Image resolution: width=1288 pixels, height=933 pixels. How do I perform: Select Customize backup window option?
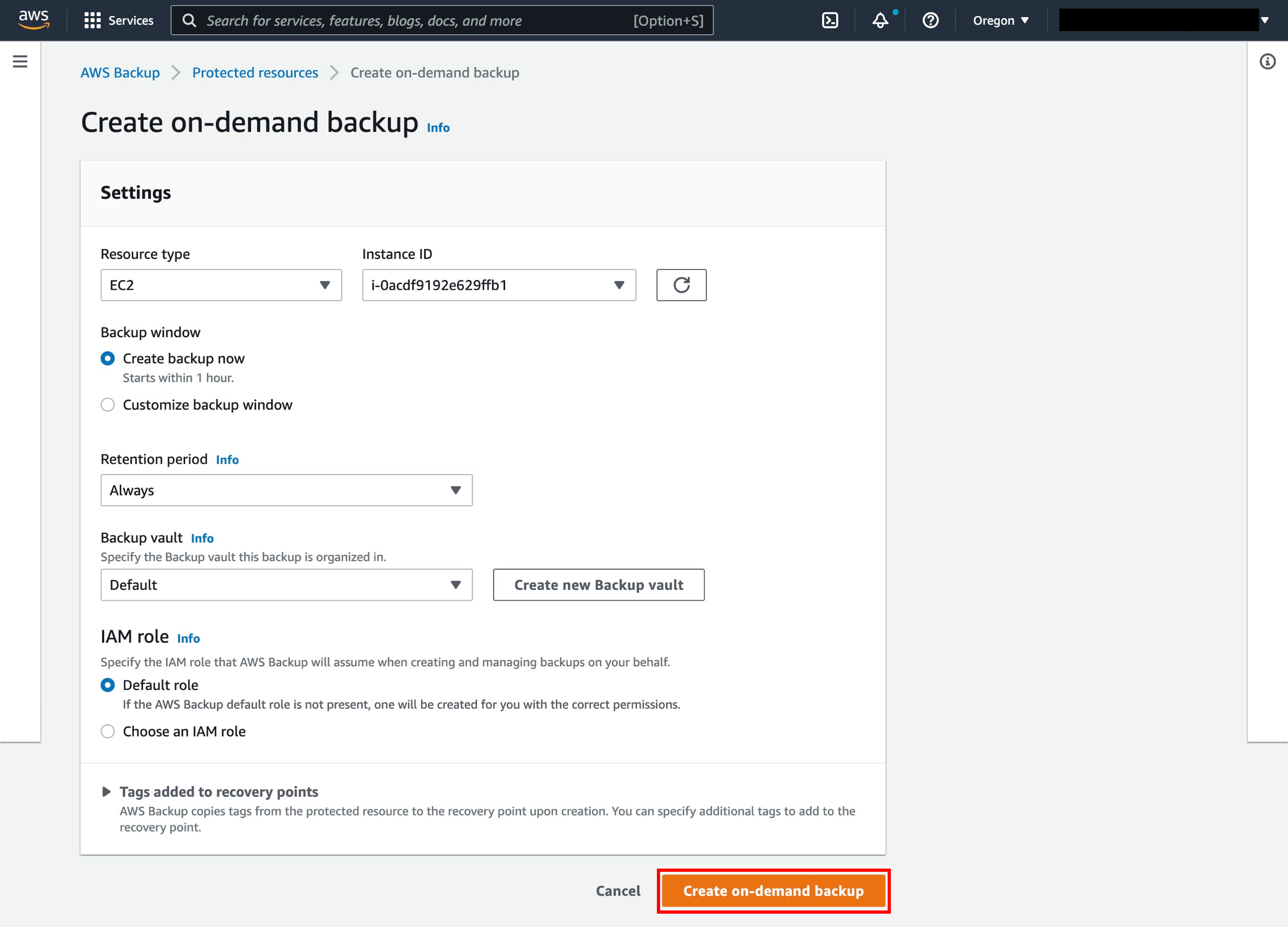coord(107,405)
